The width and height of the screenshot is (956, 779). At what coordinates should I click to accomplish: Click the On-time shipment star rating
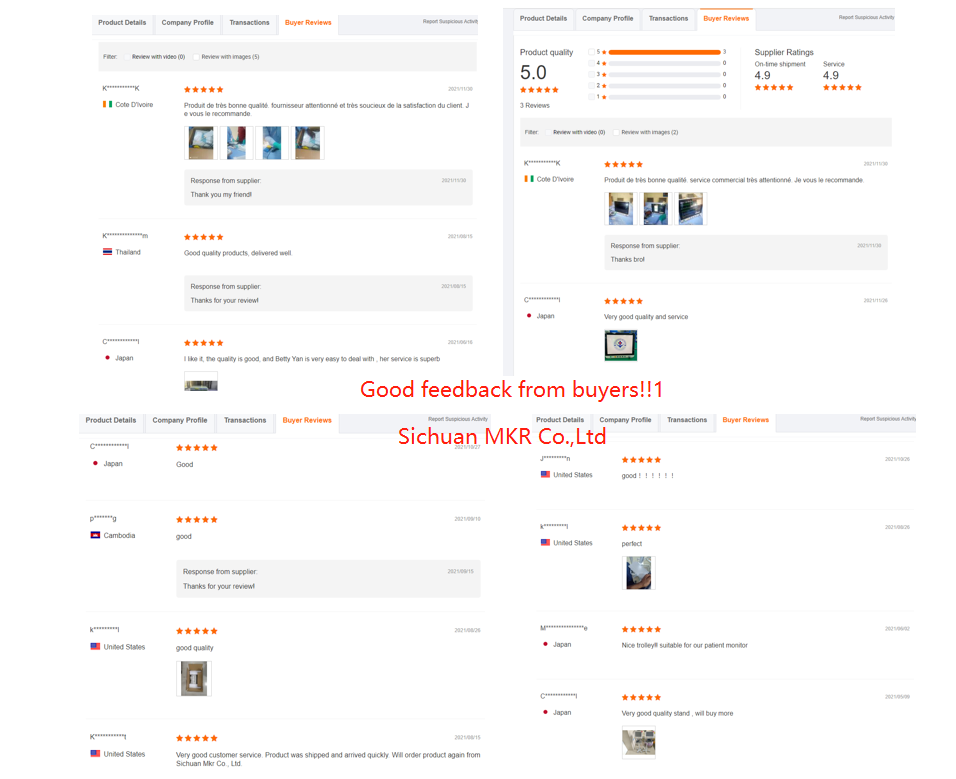(774, 88)
